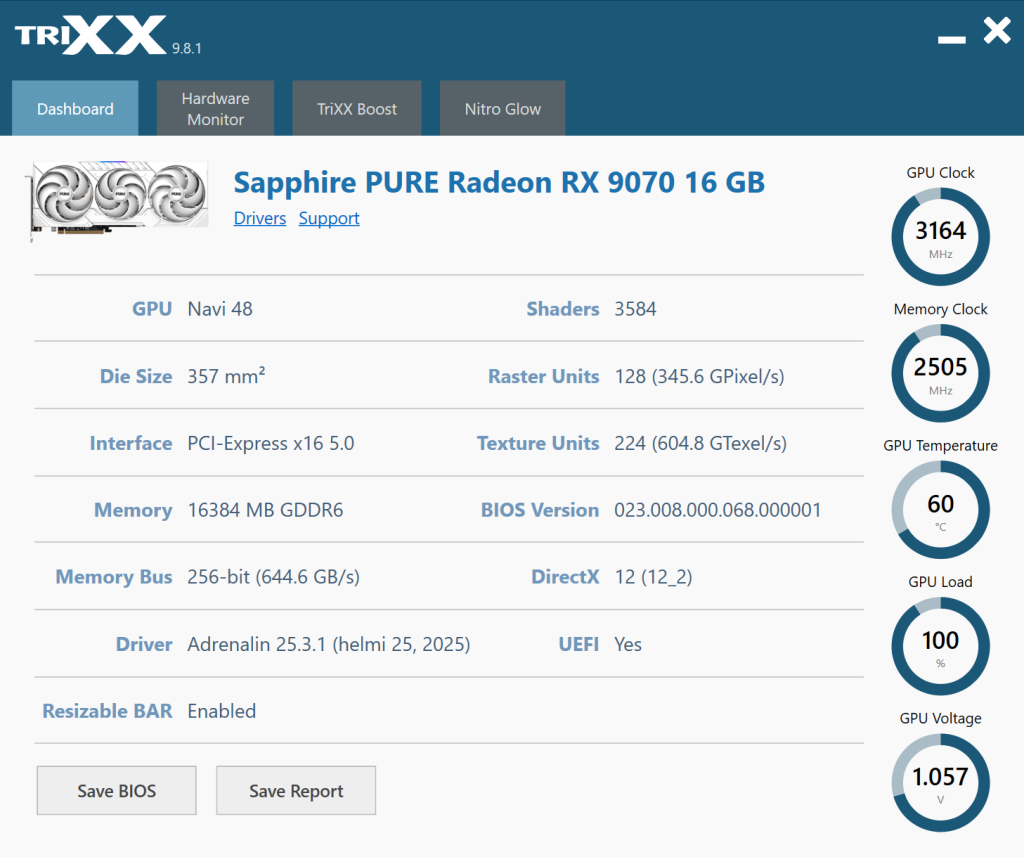Click the Memory Clock 2505 MHz gauge
This screenshot has height=857, width=1024.
coord(940,373)
